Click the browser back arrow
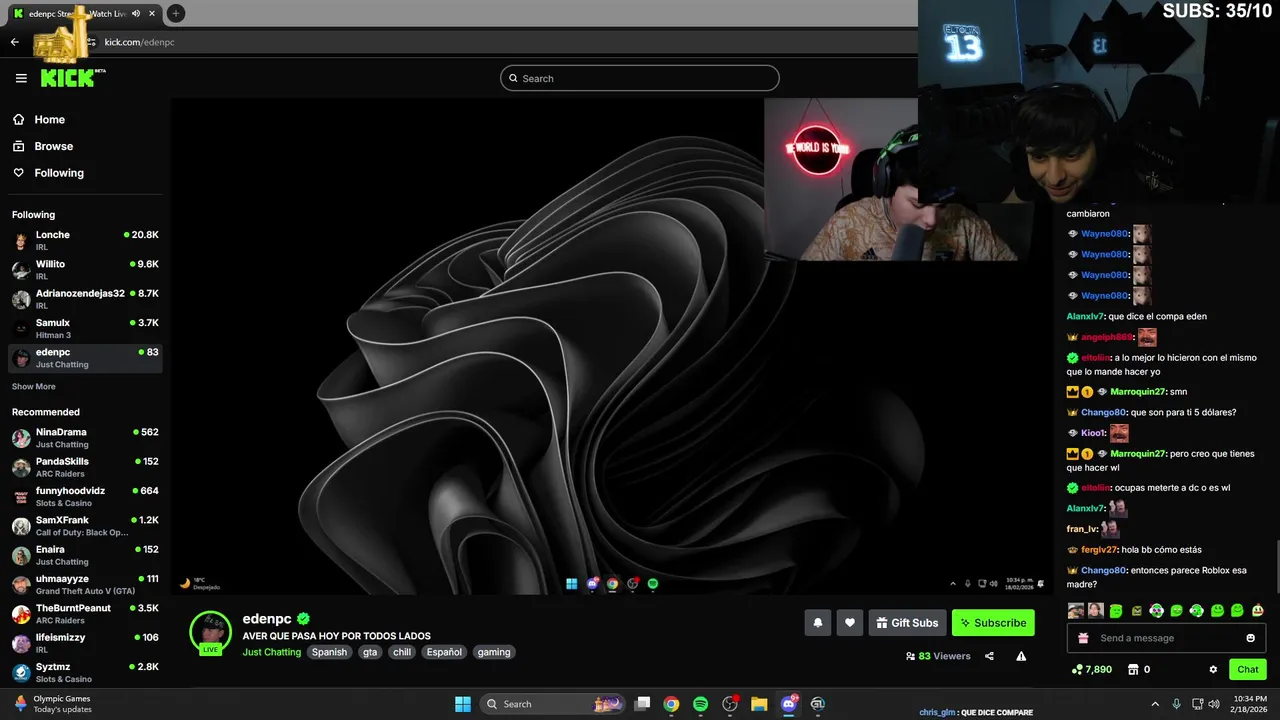This screenshot has height=720, width=1280. pyautogui.click(x=14, y=42)
